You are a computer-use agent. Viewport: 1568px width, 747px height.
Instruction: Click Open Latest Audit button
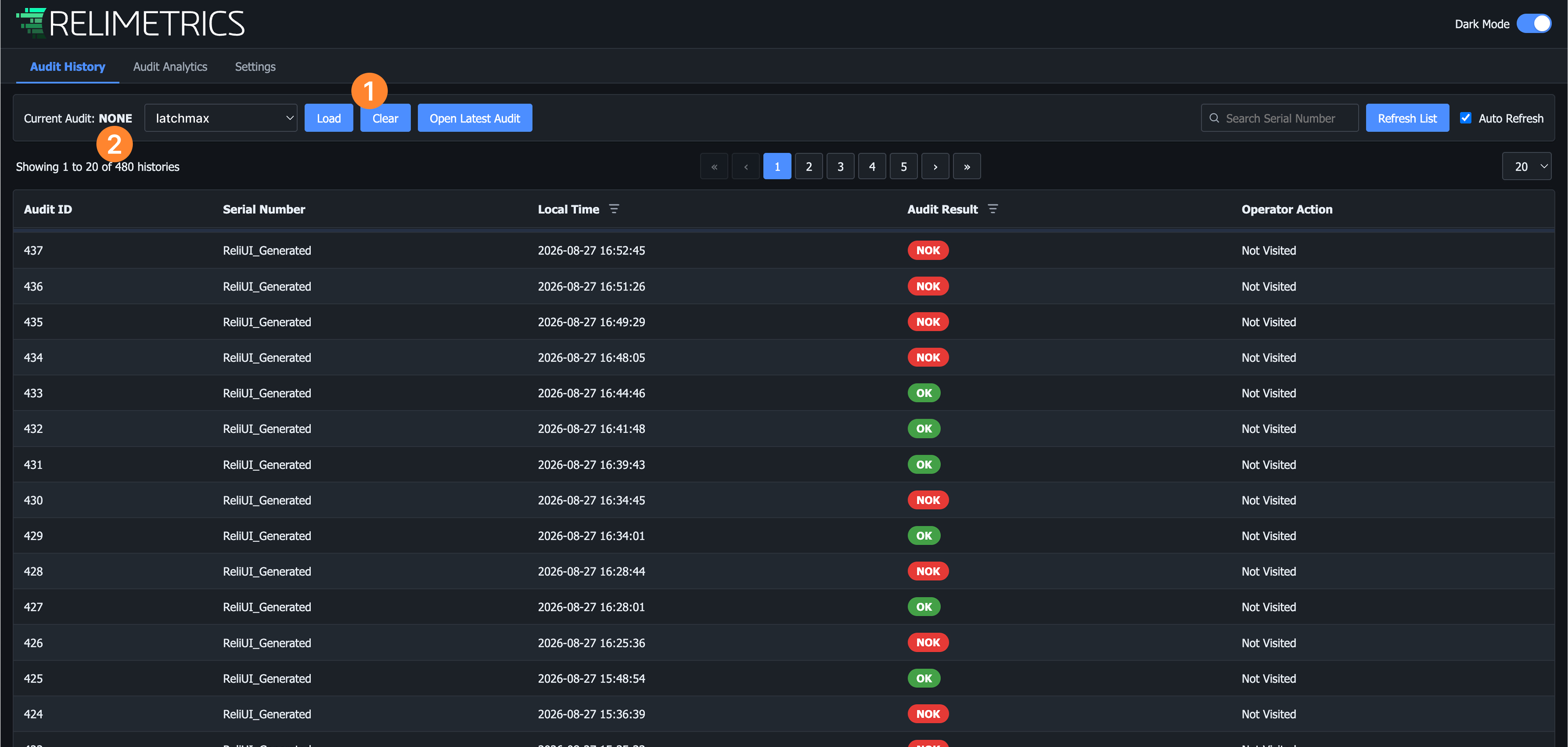tap(475, 118)
